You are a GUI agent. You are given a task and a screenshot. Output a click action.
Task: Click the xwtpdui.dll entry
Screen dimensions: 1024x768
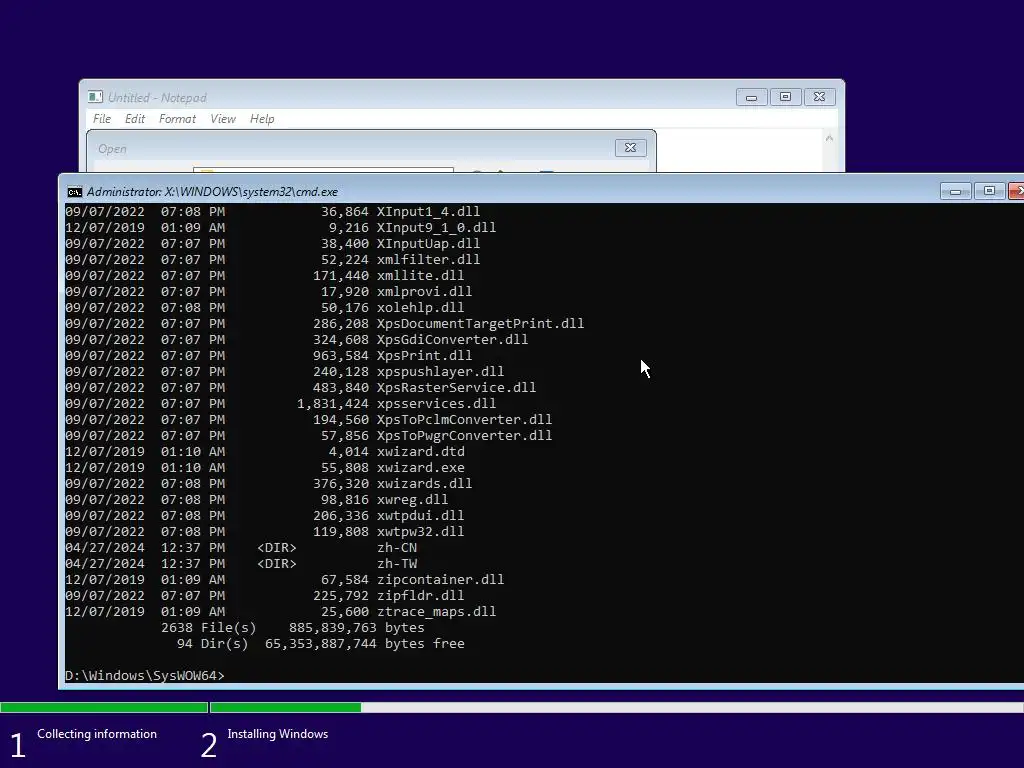[420, 515]
